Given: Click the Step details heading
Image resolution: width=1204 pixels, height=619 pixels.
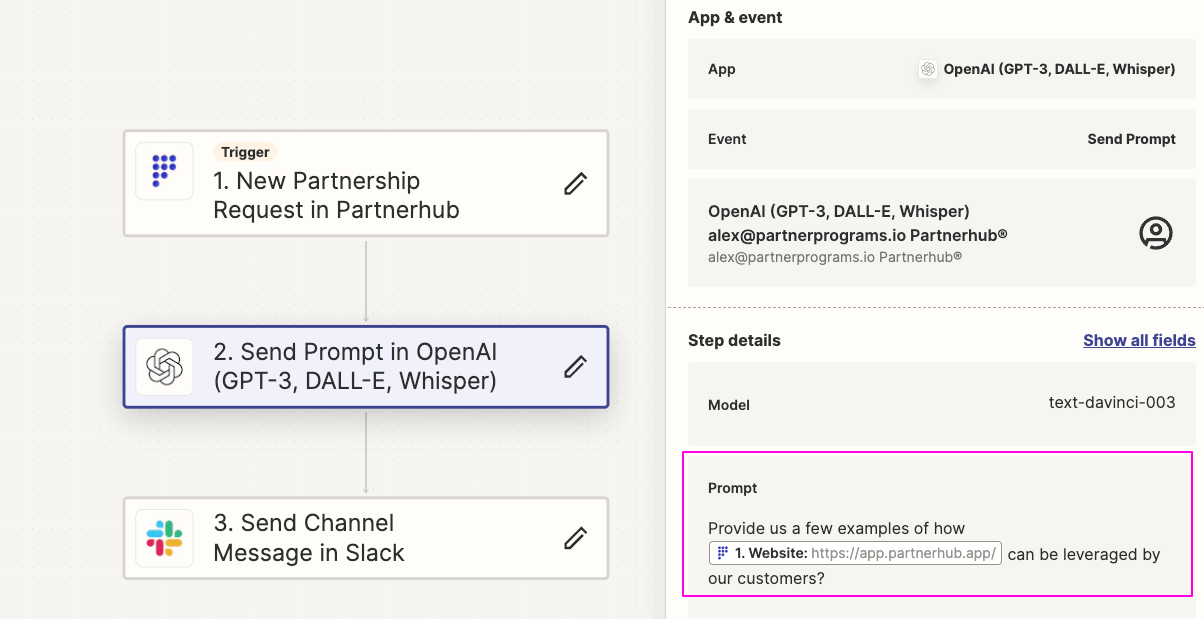Looking at the screenshot, I should tap(734, 340).
